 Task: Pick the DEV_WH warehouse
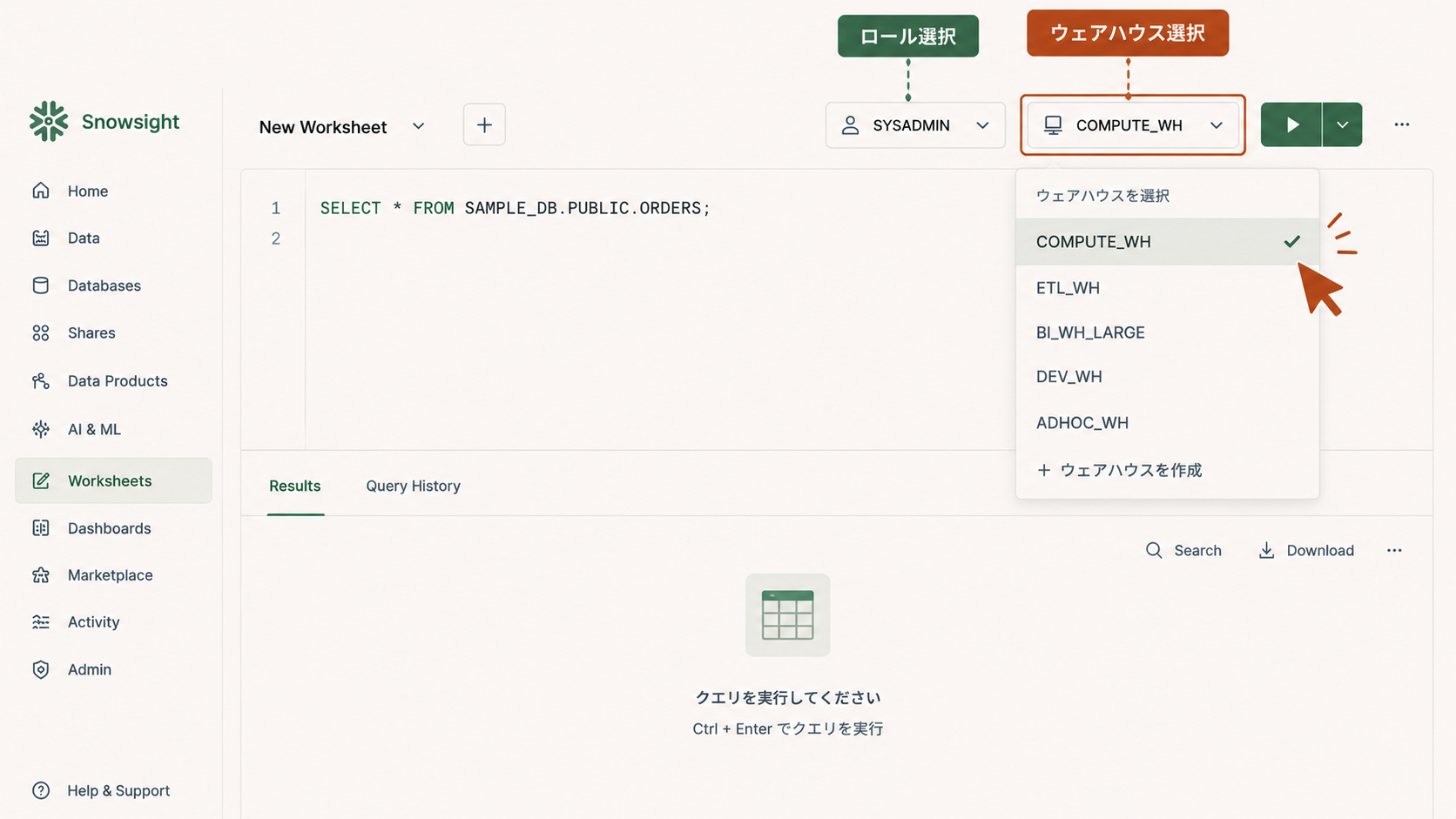pyautogui.click(x=1167, y=377)
